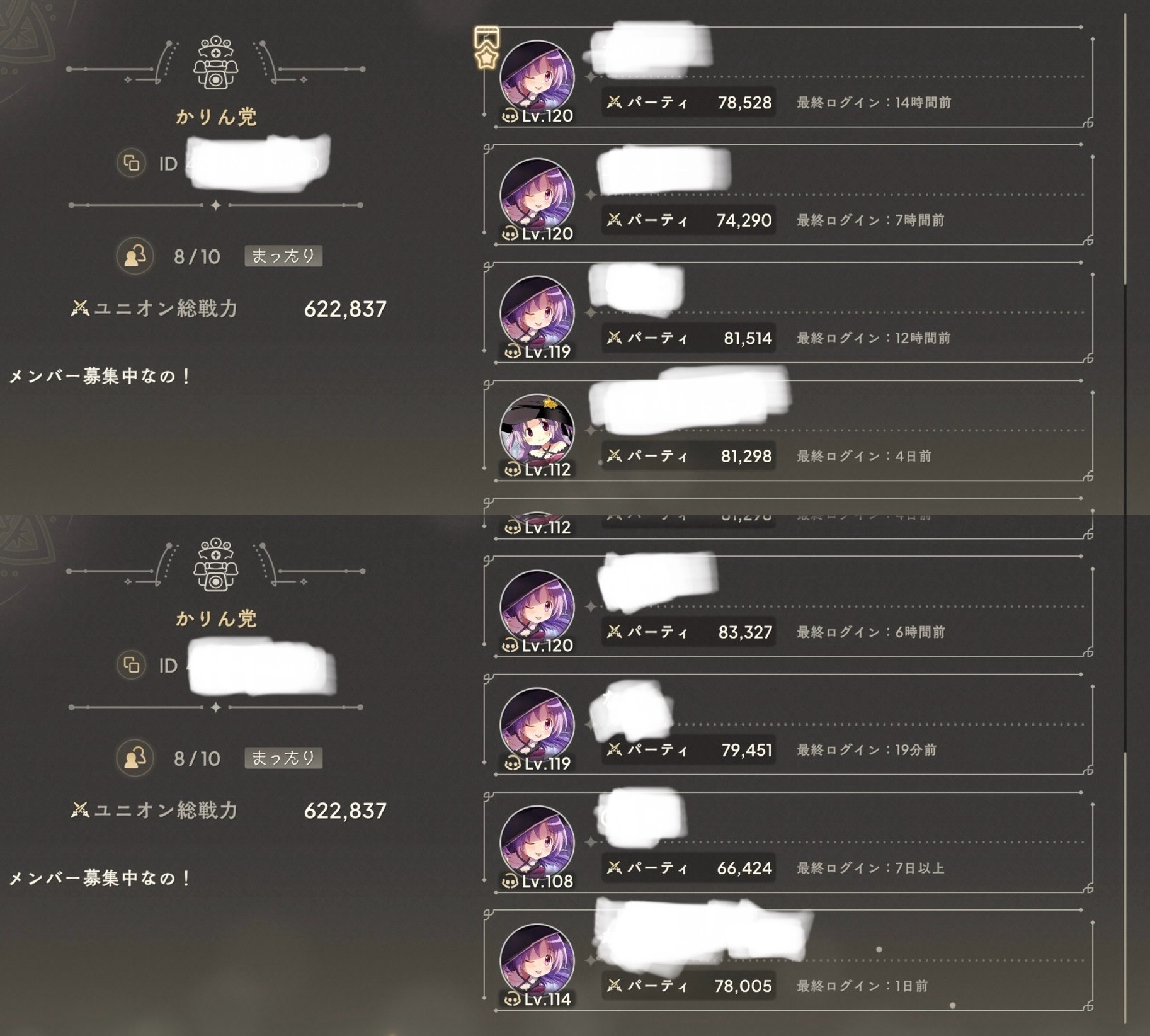The image size is (1150, 1036).
Task: Open member row with party power 81,514
Action: click(788, 313)
